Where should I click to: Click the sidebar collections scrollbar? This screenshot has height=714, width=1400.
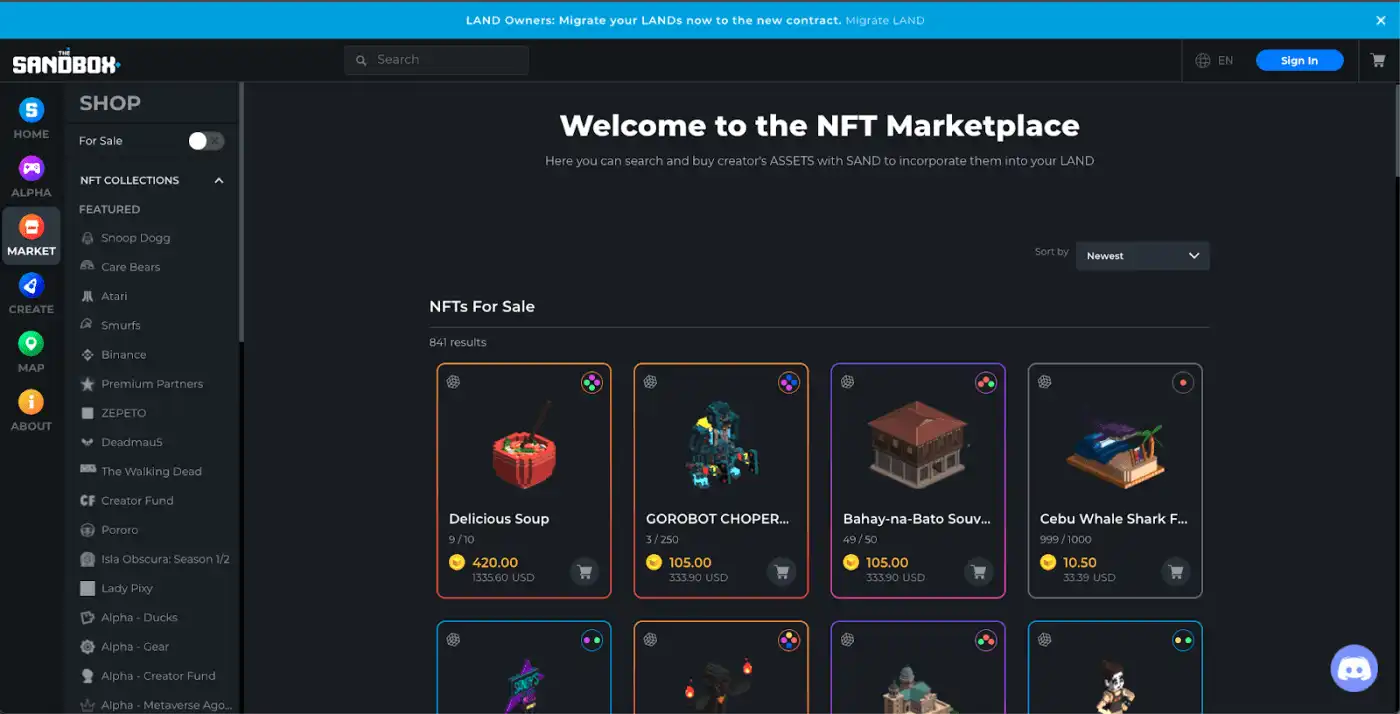[x=241, y=212]
